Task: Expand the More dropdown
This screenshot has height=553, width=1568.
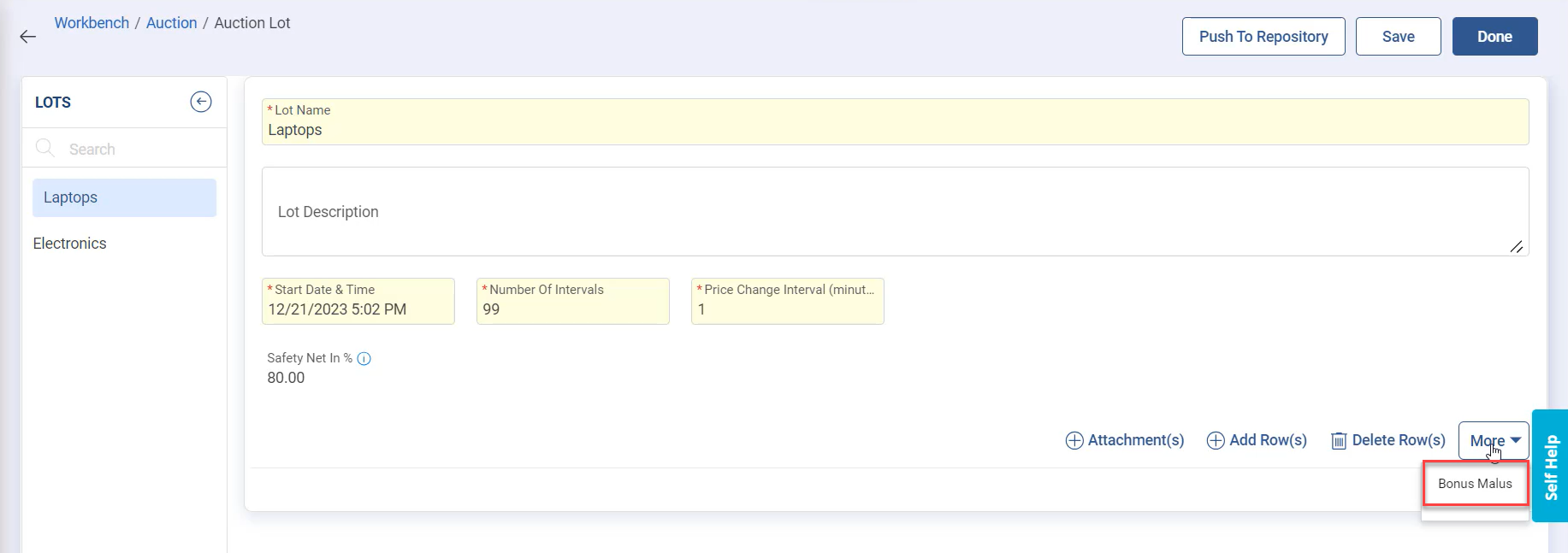Action: (1494, 440)
